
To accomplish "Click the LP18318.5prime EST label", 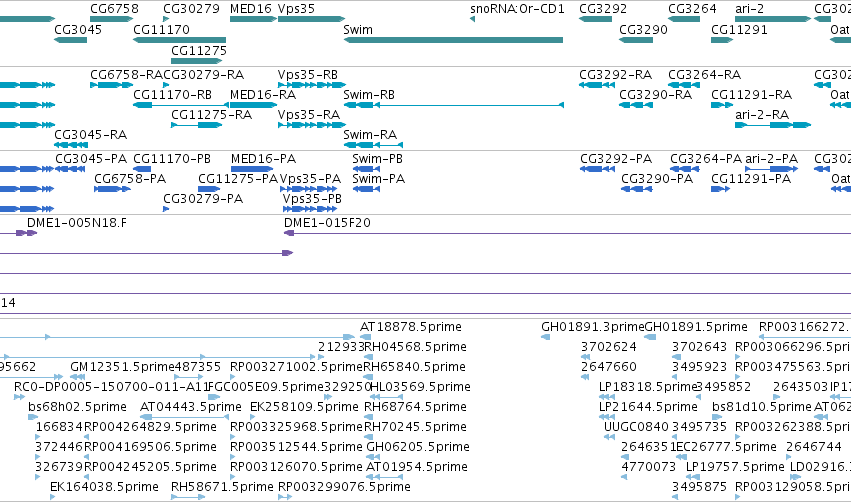I will tap(647, 386).
